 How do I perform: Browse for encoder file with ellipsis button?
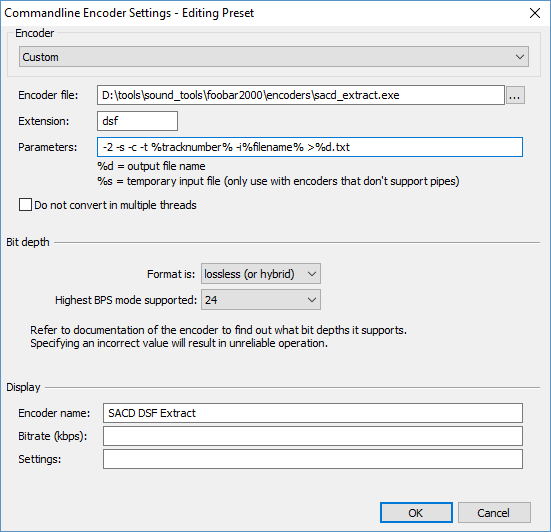(515, 95)
